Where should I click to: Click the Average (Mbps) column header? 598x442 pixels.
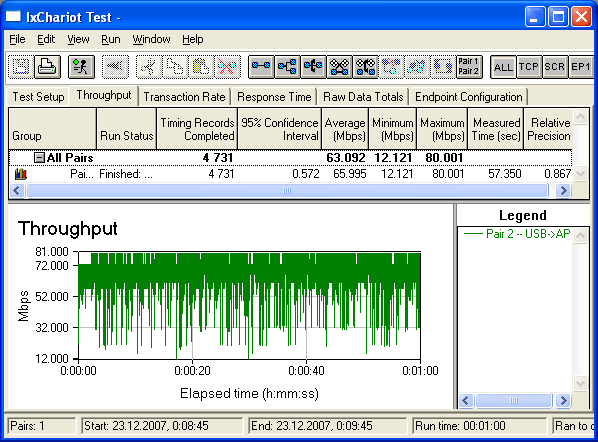point(345,129)
